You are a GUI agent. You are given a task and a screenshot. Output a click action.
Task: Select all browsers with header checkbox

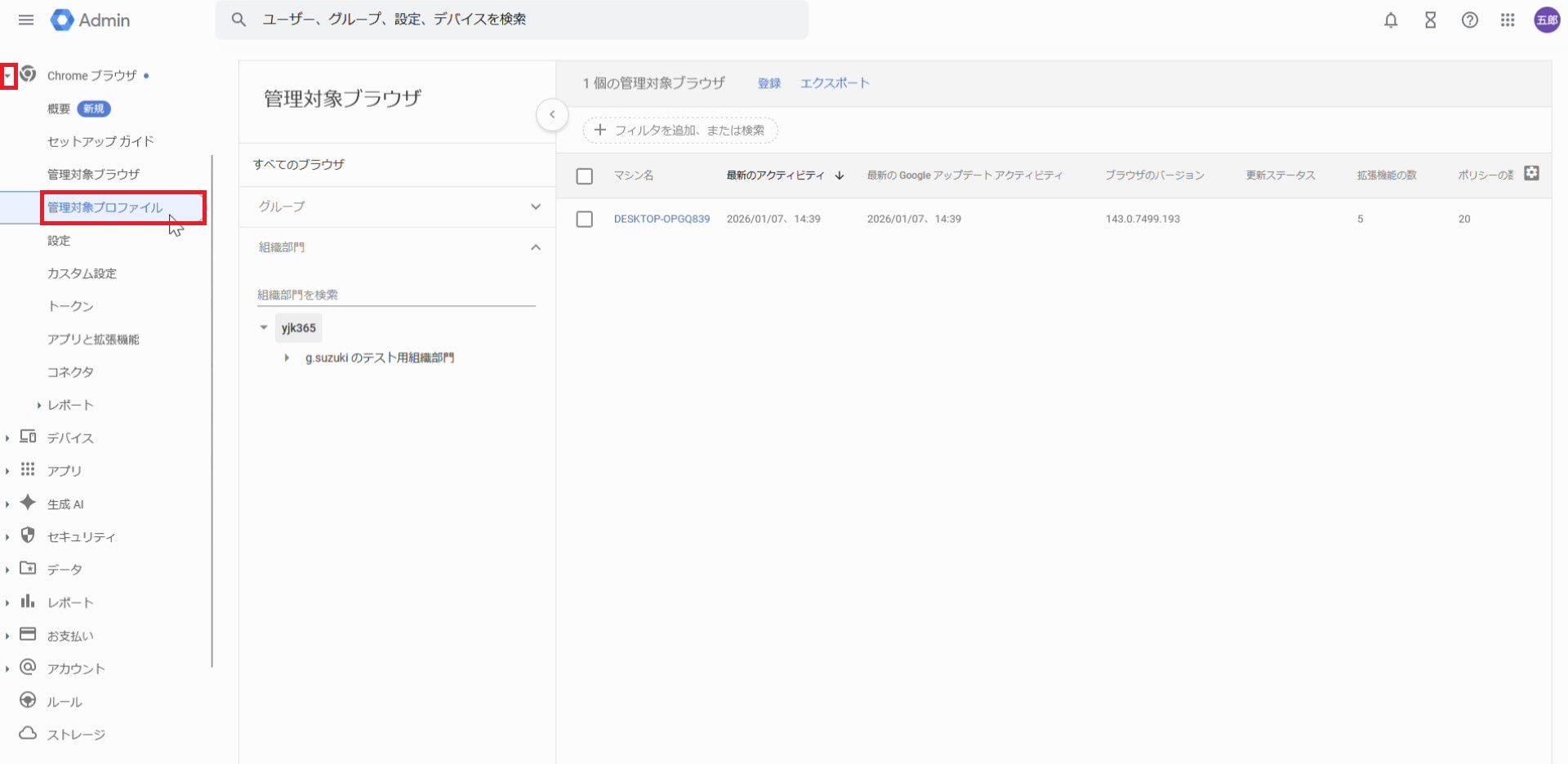(x=584, y=176)
